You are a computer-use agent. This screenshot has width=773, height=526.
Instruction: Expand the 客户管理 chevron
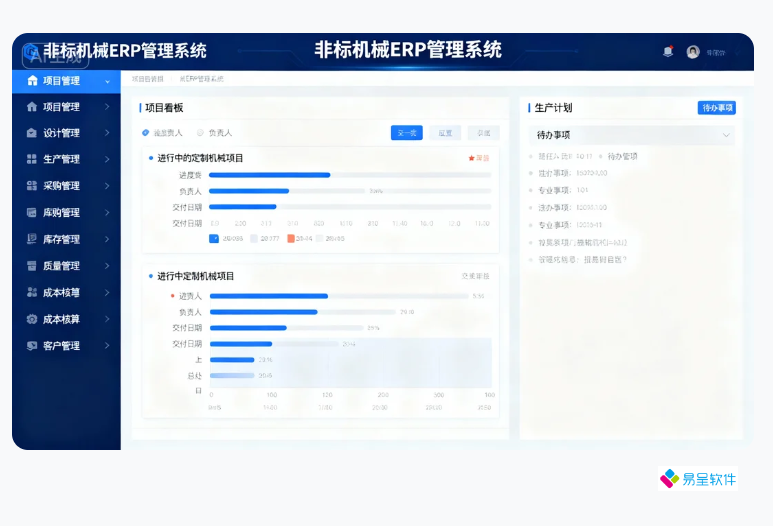click(107, 346)
